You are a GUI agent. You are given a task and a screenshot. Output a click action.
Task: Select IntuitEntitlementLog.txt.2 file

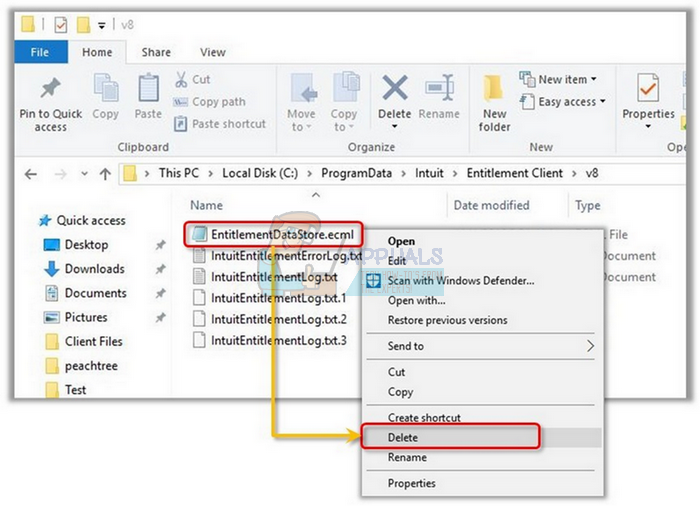point(270,319)
